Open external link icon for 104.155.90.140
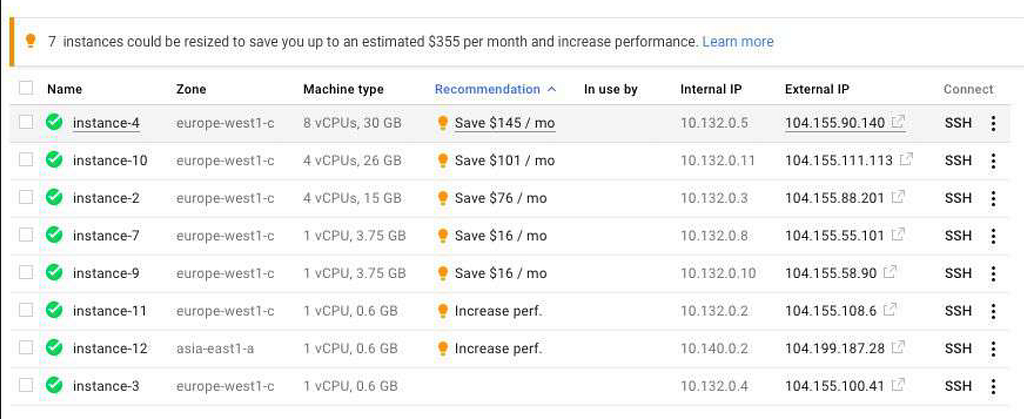This screenshot has width=1024, height=419. point(898,123)
